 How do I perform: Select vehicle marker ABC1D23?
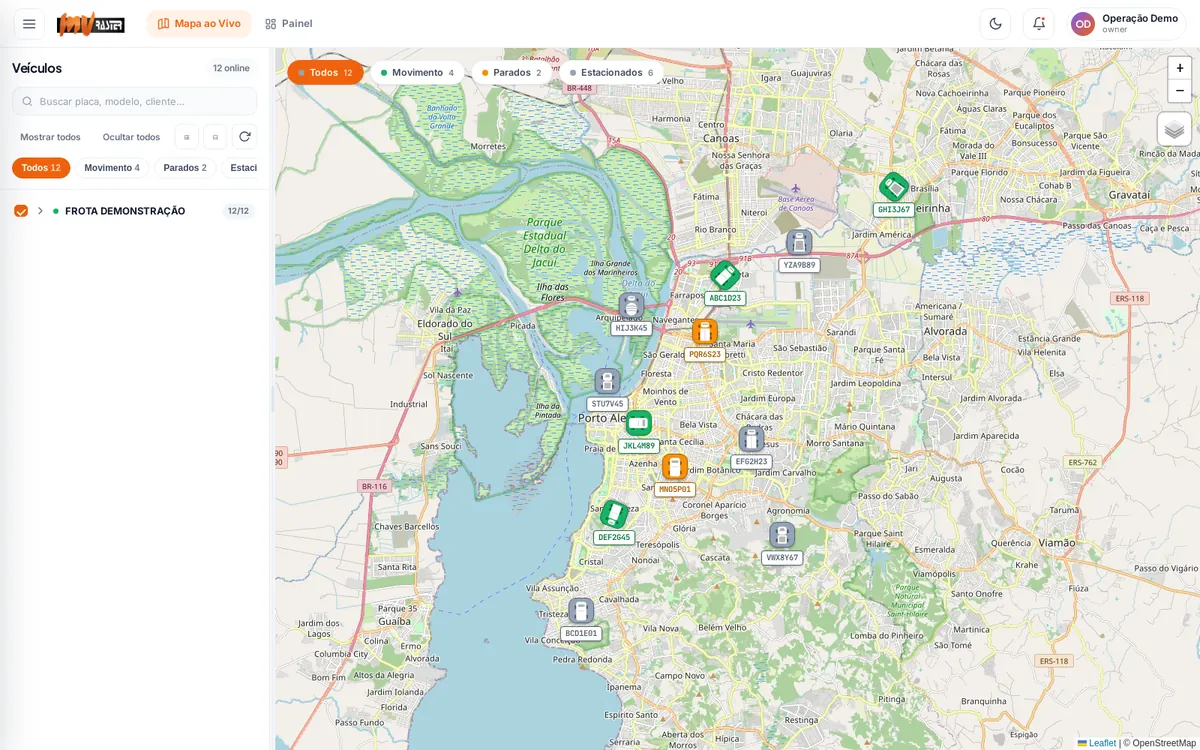[725, 276]
